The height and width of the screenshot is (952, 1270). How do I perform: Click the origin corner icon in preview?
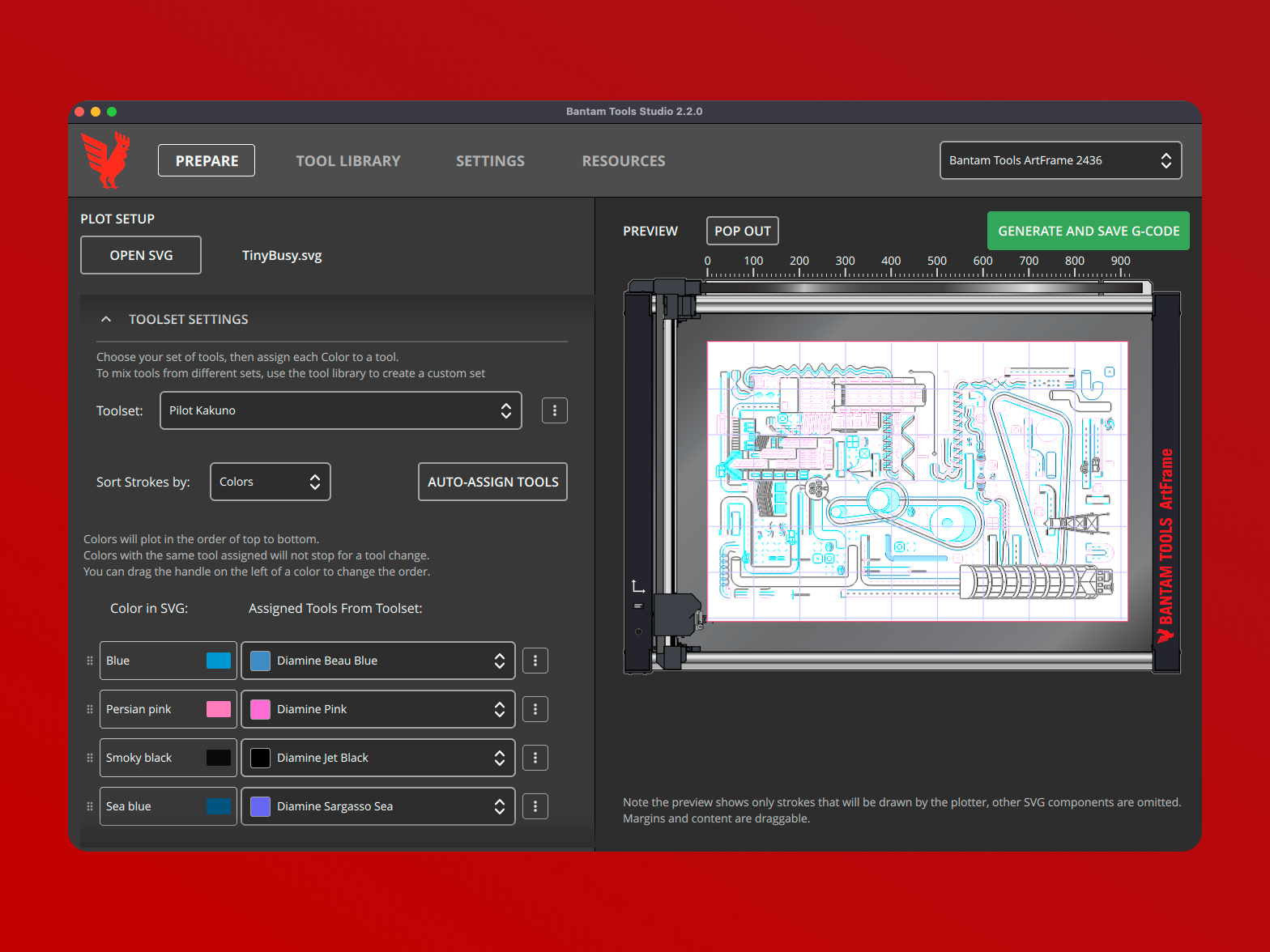pos(638,586)
